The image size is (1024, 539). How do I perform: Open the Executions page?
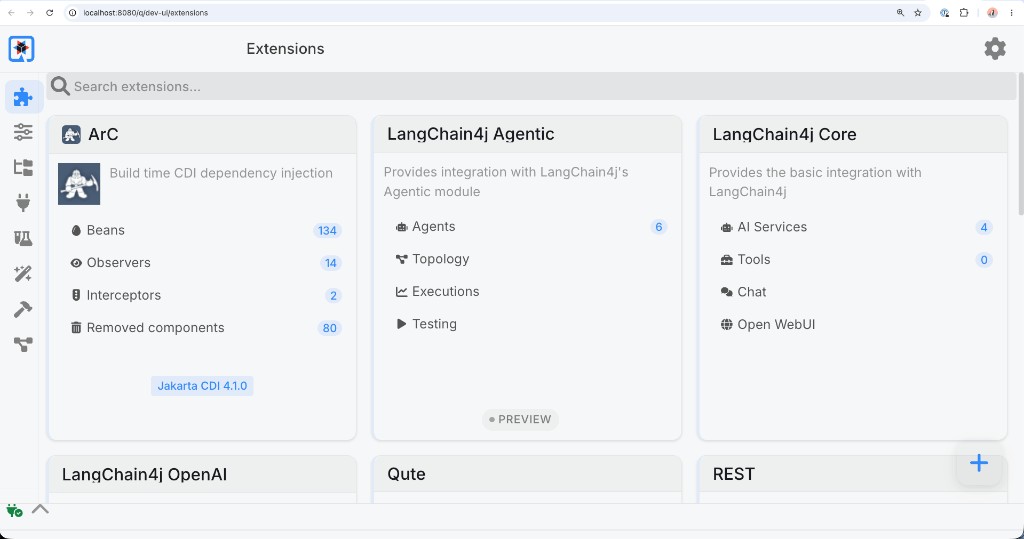coord(445,291)
